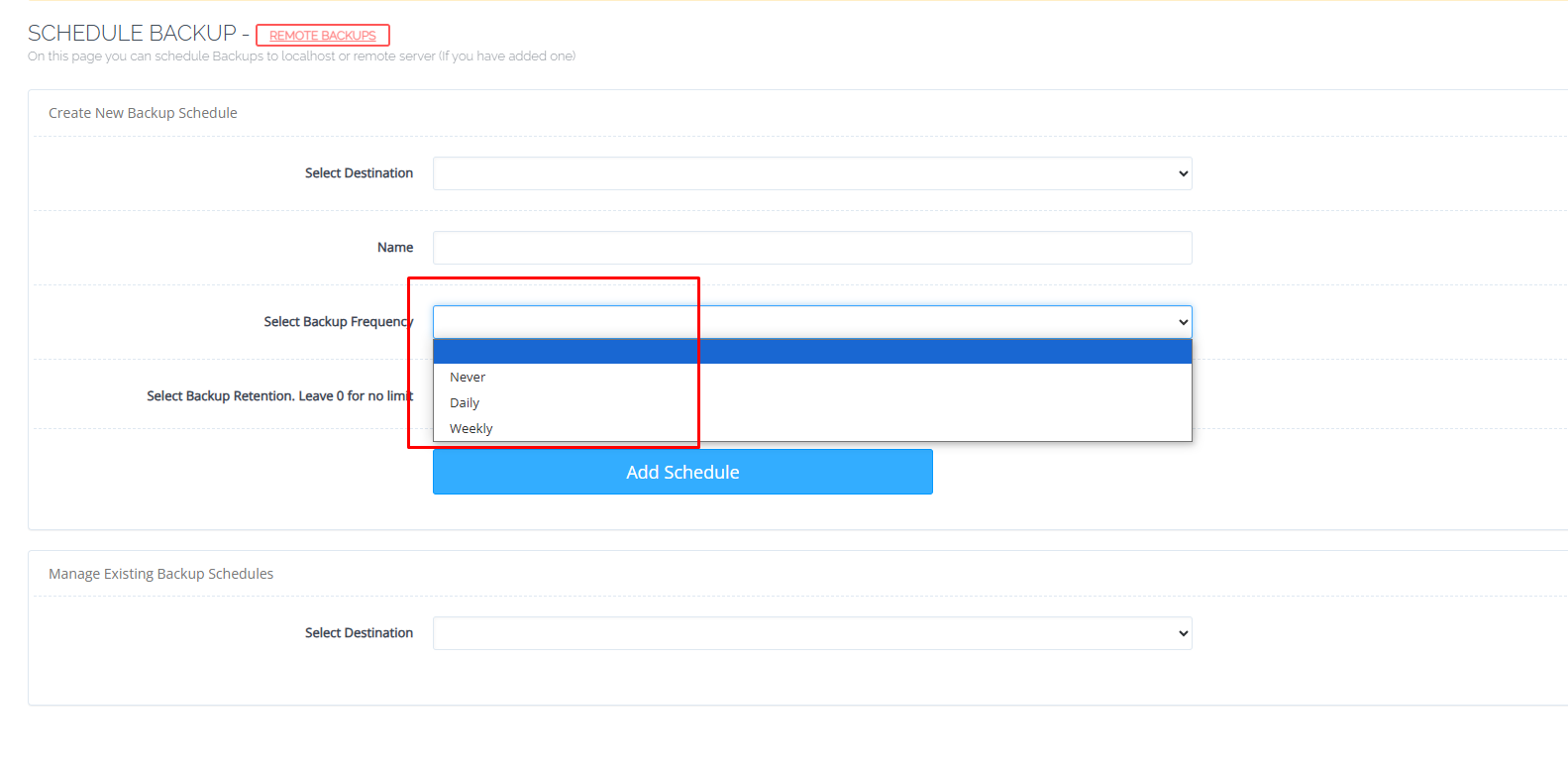
Task: Click the Select Backup Frequency label
Action: (338, 322)
